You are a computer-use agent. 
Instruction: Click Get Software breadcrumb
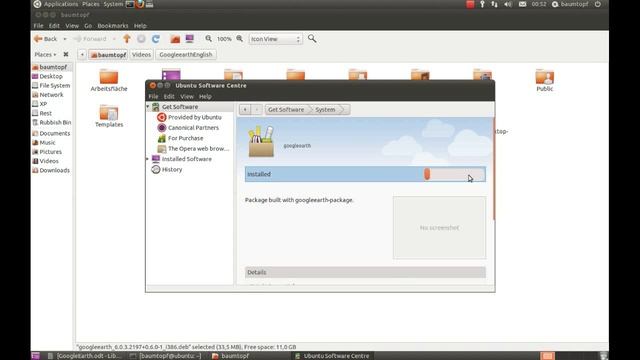(286, 109)
